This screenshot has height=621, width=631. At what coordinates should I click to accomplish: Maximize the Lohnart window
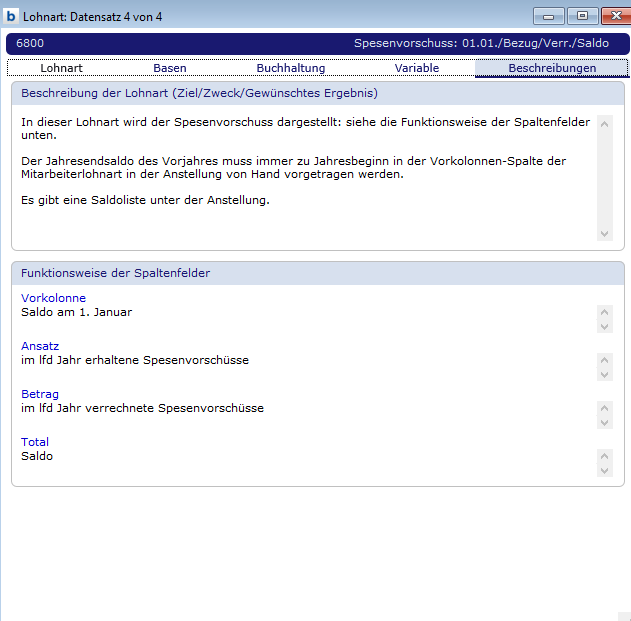click(x=582, y=16)
